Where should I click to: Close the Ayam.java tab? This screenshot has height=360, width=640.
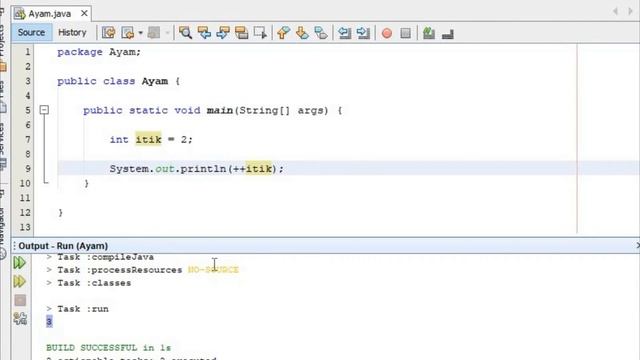[84, 13]
